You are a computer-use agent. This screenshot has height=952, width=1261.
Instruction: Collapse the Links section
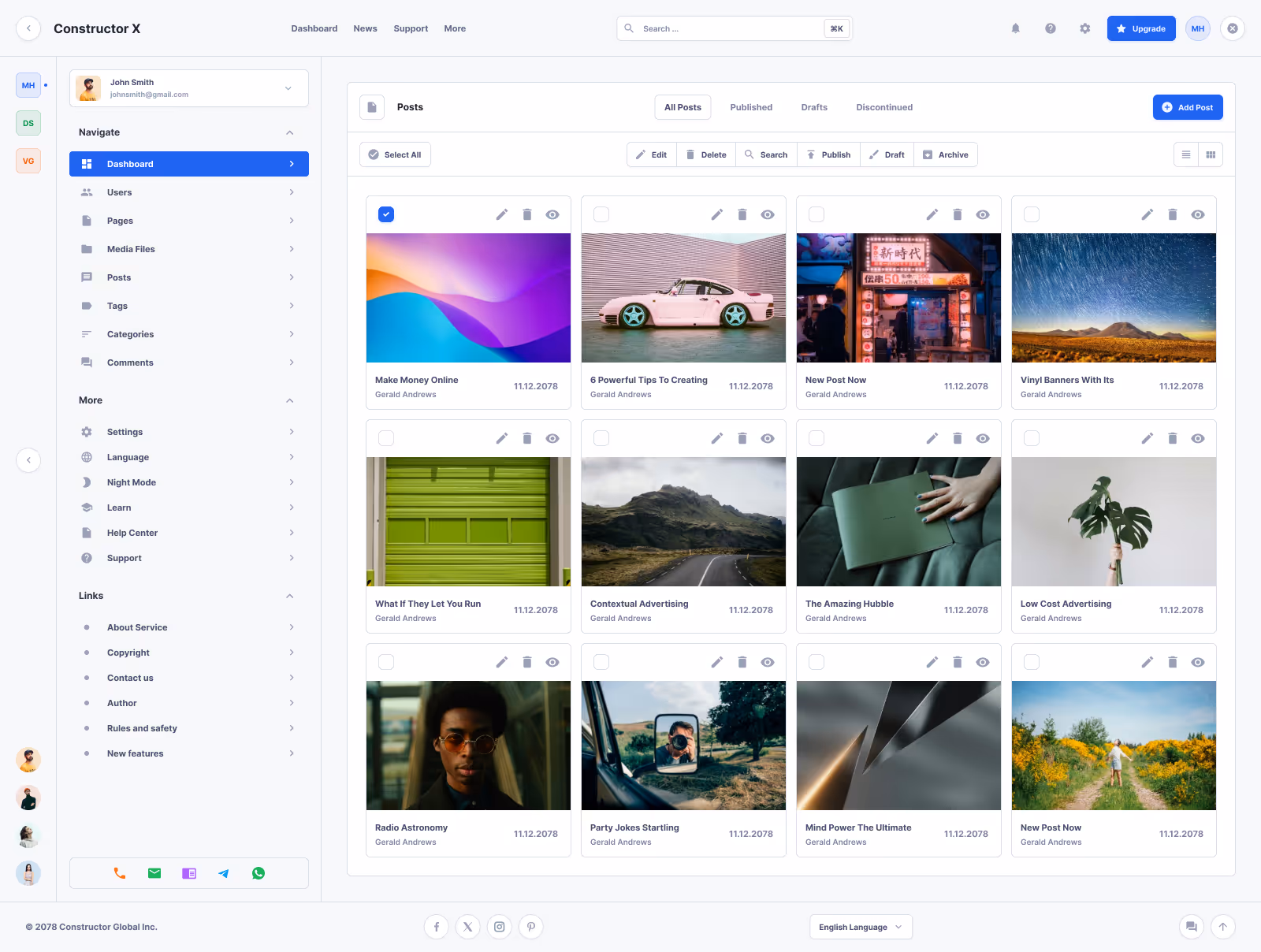coord(290,596)
